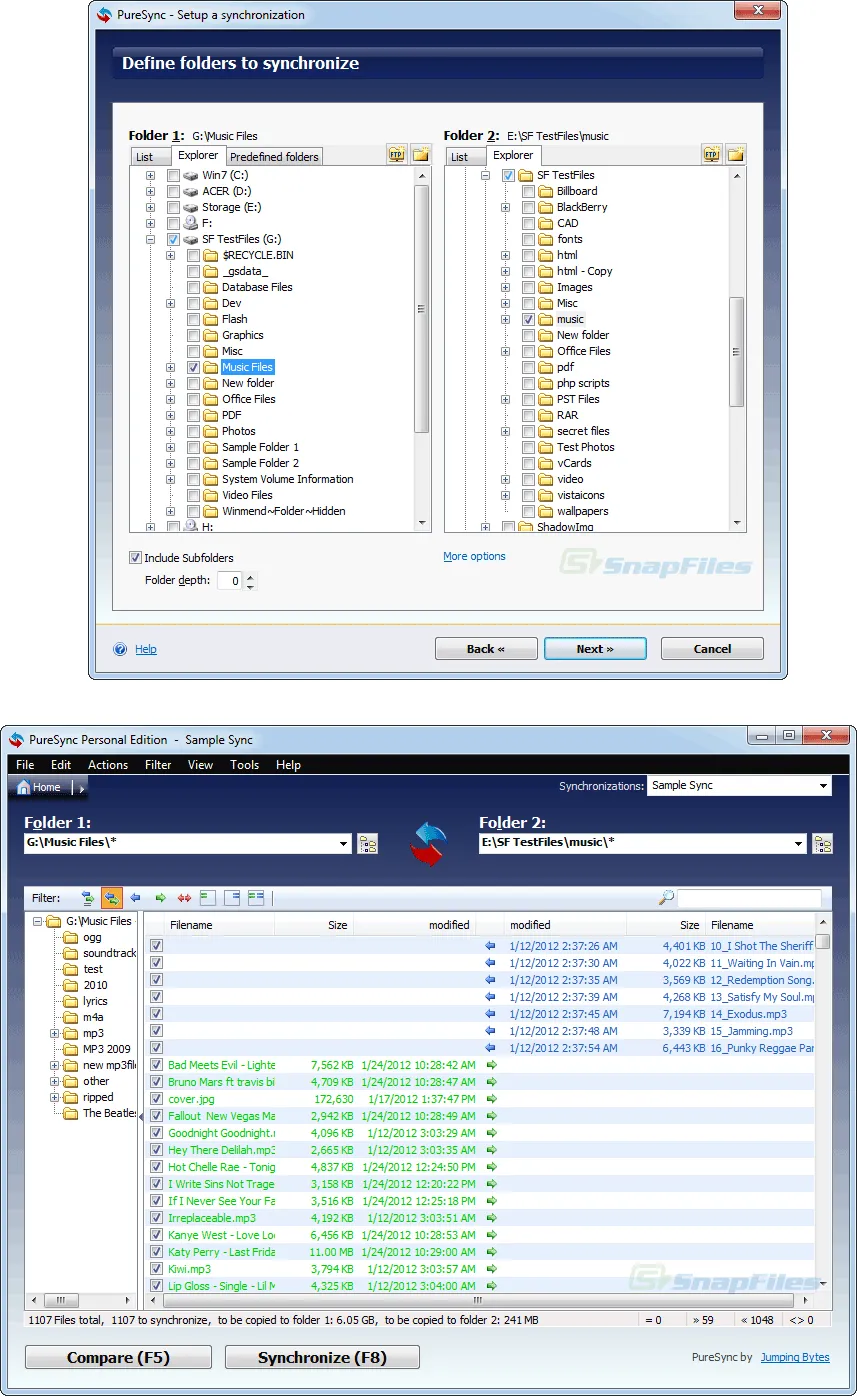
Task: Uncheck the music folder checkbox in Folder 2
Action: (x=528, y=319)
